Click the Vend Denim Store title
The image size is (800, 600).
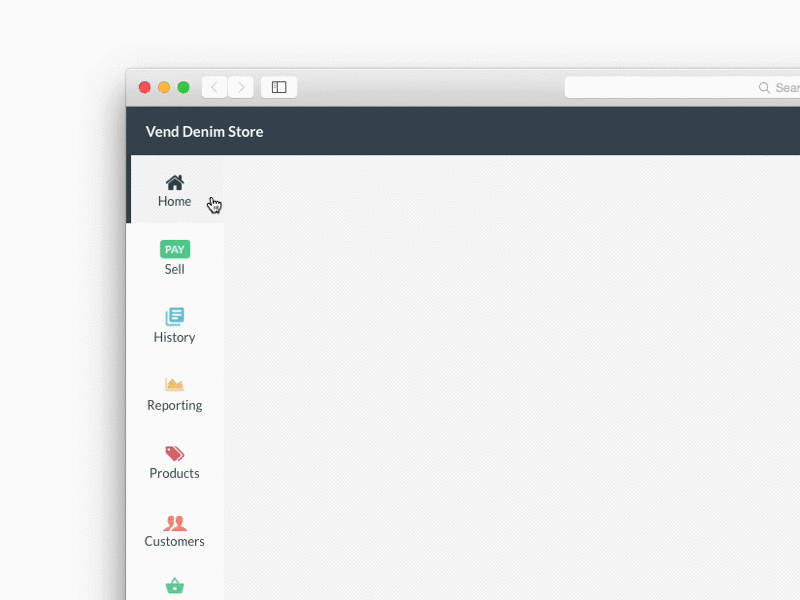click(204, 131)
